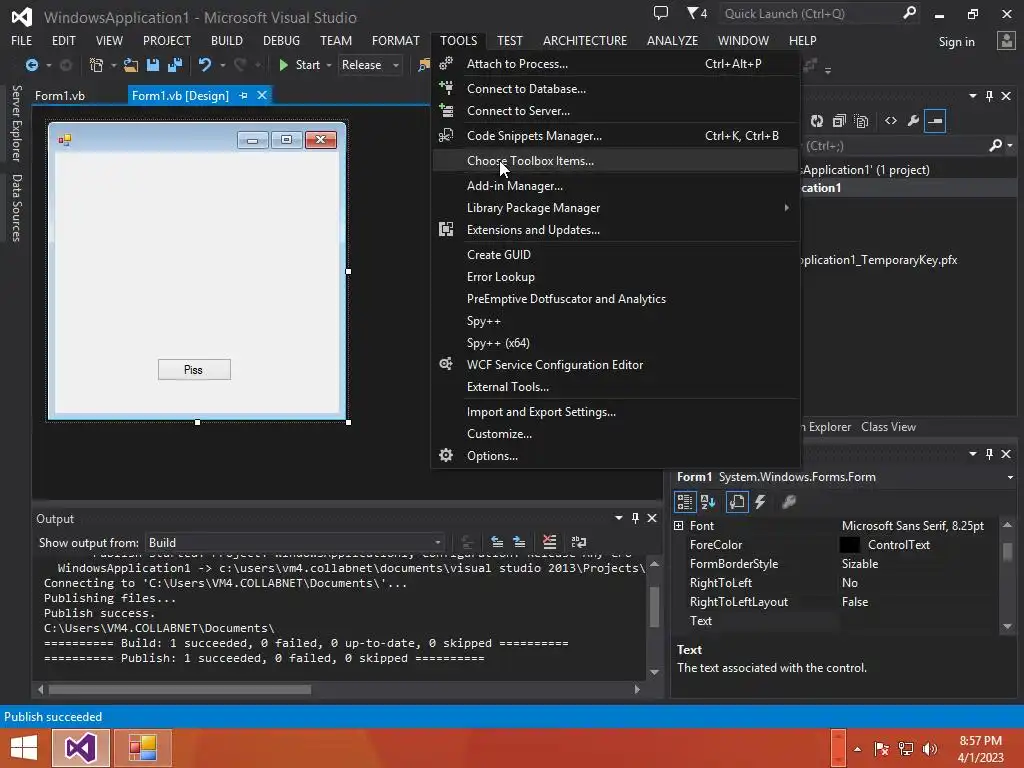Open Properties wrench in Solution Explorer
Image resolution: width=1024 pixels, height=768 pixels.
pyautogui.click(x=913, y=121)
